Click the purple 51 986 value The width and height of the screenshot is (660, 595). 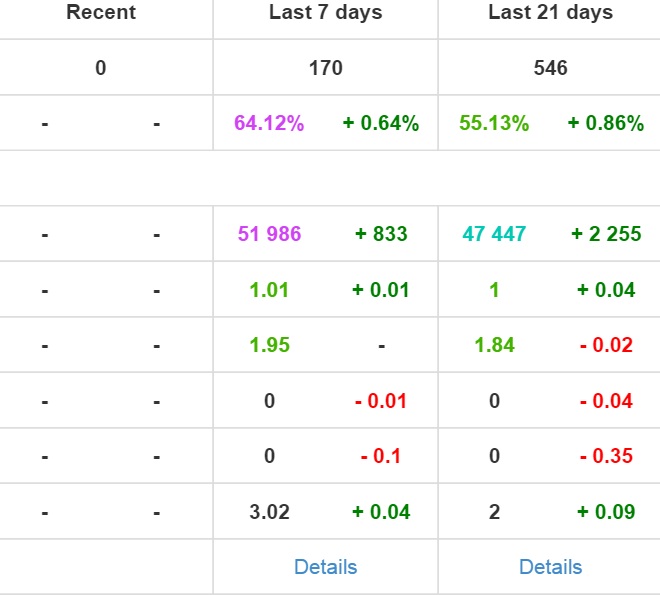tap(269, 234)
